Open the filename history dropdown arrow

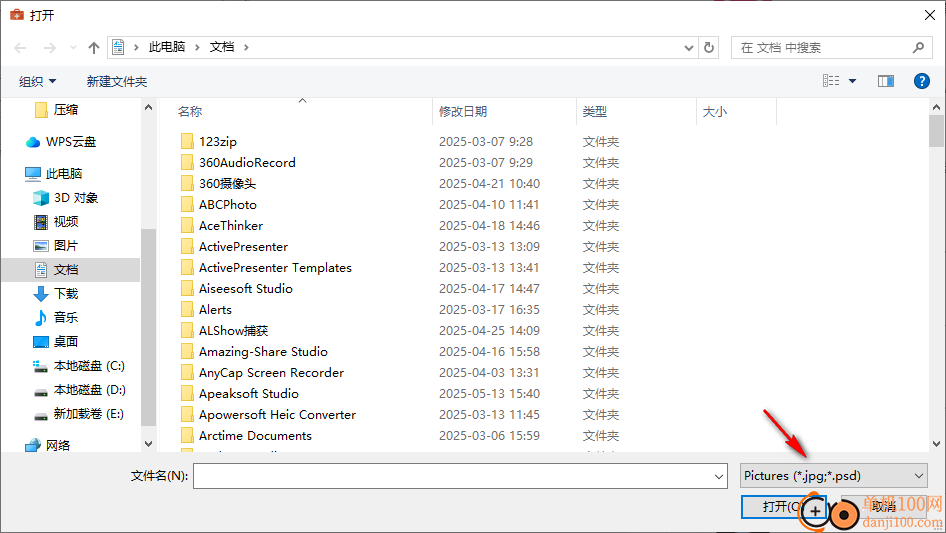[x=719, y=476]
